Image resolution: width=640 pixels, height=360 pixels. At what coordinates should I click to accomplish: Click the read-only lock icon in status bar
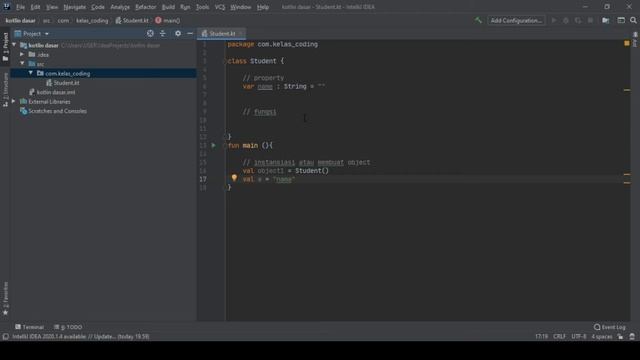tap(620, 337)
